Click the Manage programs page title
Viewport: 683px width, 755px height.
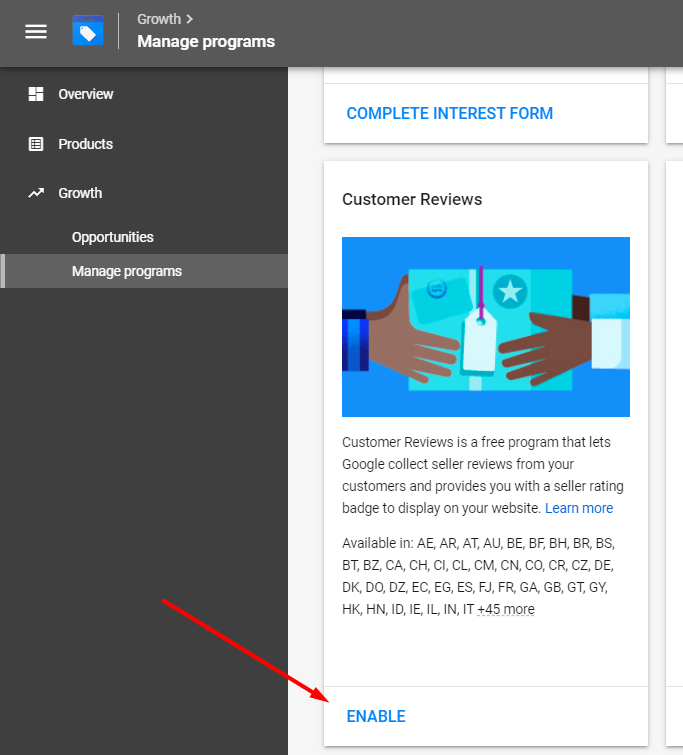pyautogui.click(x=206, y=41)
